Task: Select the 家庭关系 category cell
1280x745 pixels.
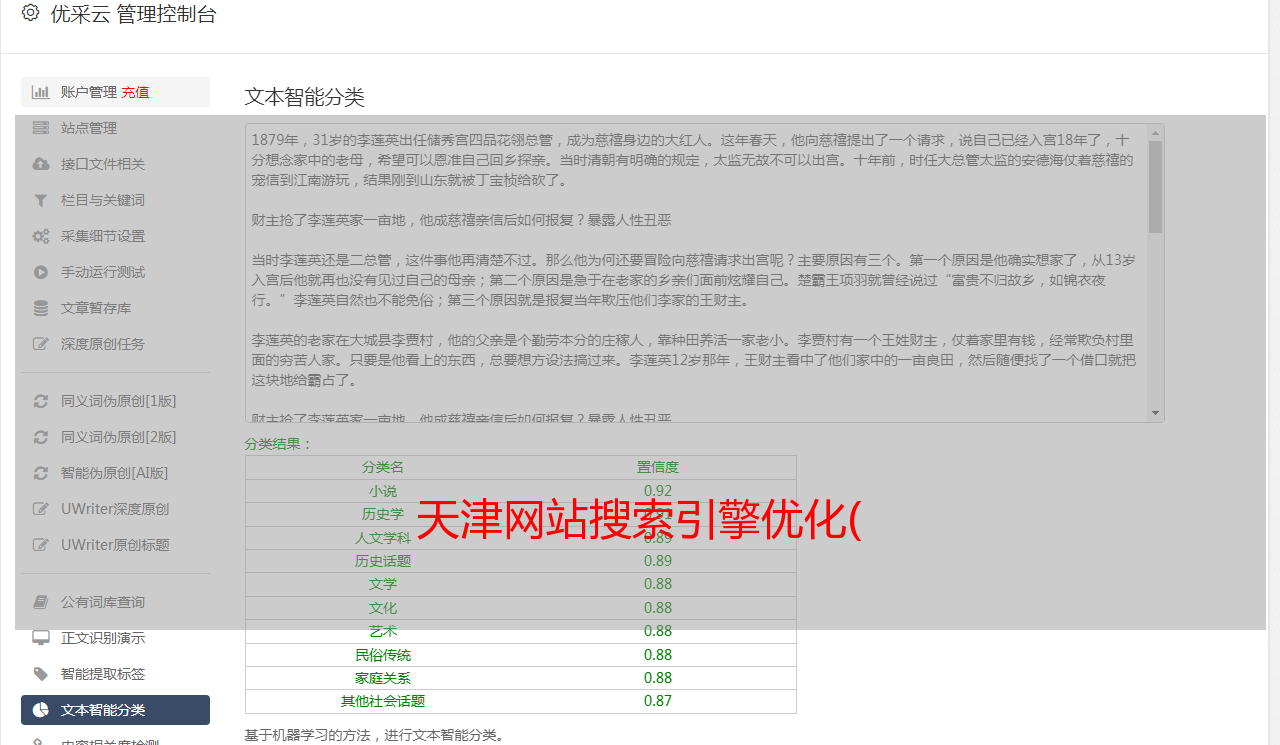Action: [x=383, y=678]
